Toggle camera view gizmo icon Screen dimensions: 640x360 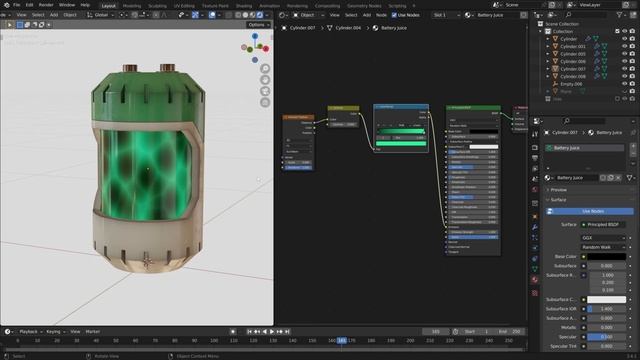point(265,91)
